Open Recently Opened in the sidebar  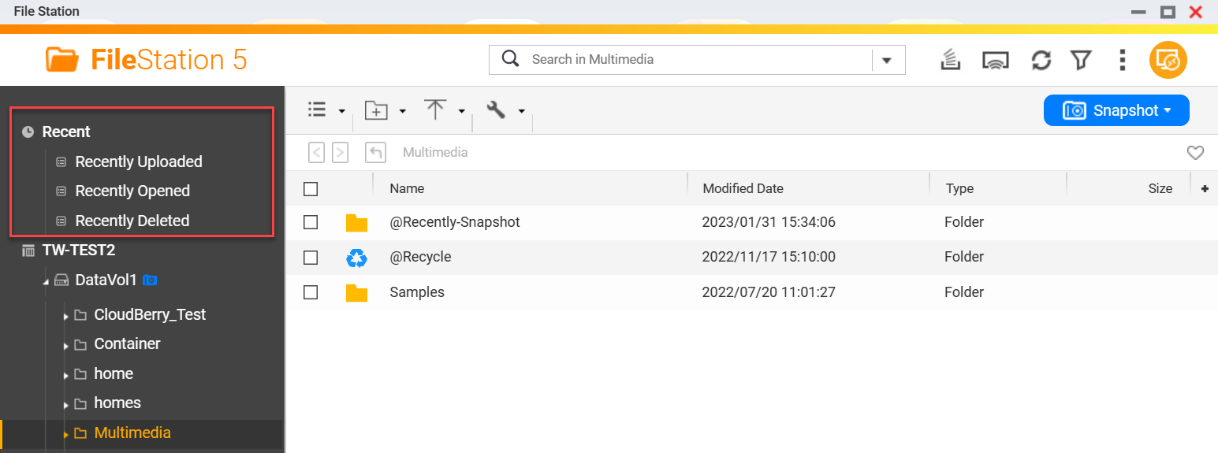coord(132,190)
